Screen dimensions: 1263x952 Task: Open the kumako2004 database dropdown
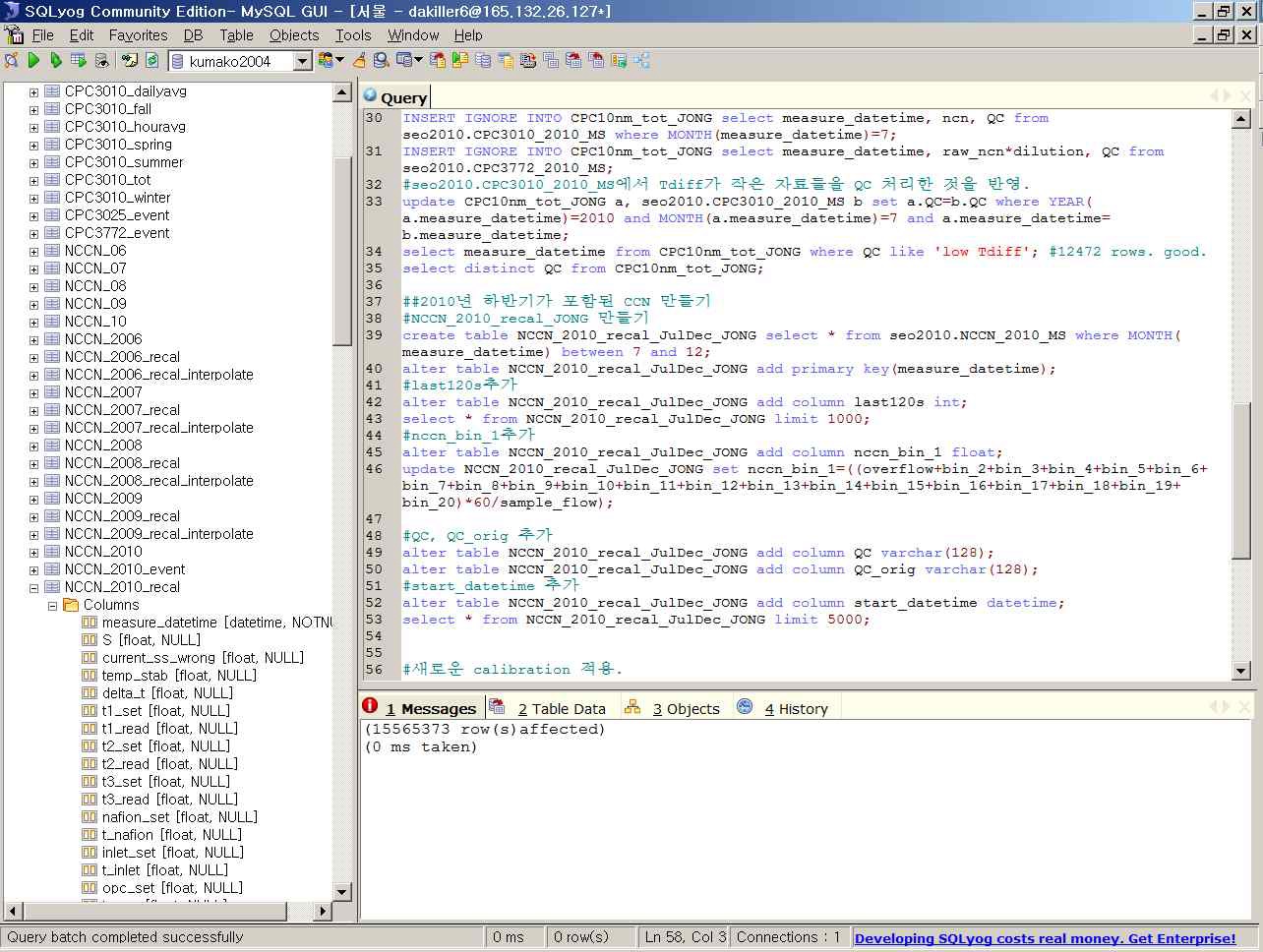pyautogui.click(x=302, y=61)
